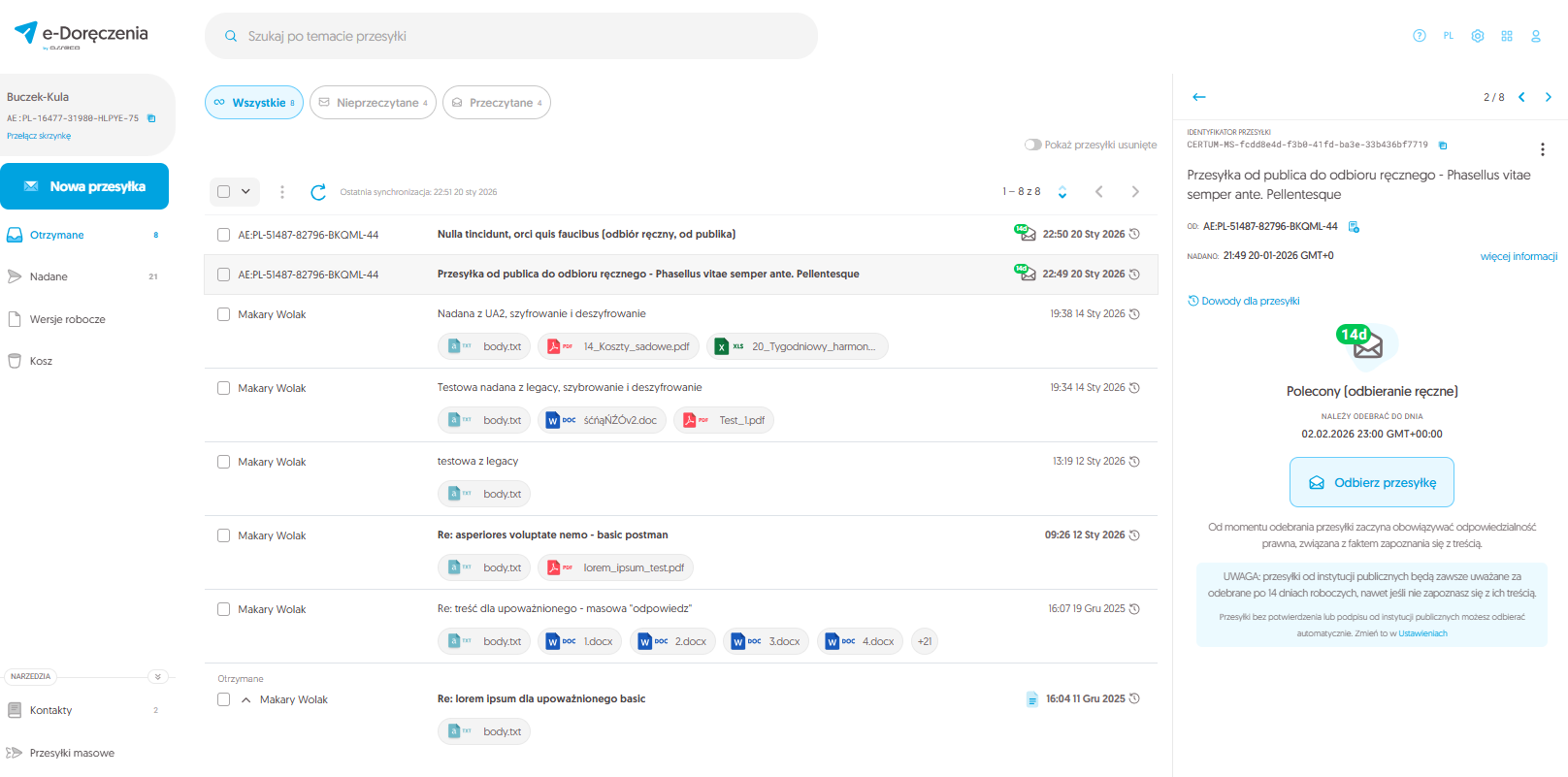
Task: Go back using left arrow in details panel
Action: pos(1198,97)
